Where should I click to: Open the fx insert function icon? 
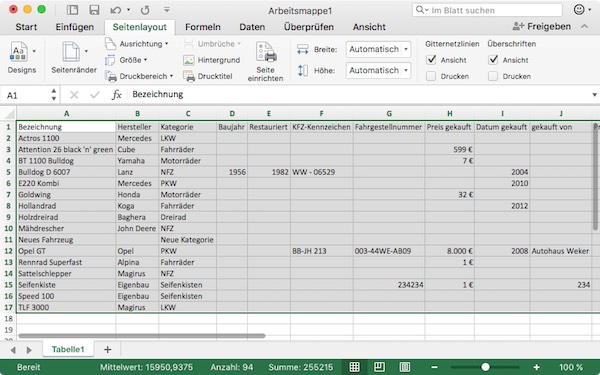(117, 95)
